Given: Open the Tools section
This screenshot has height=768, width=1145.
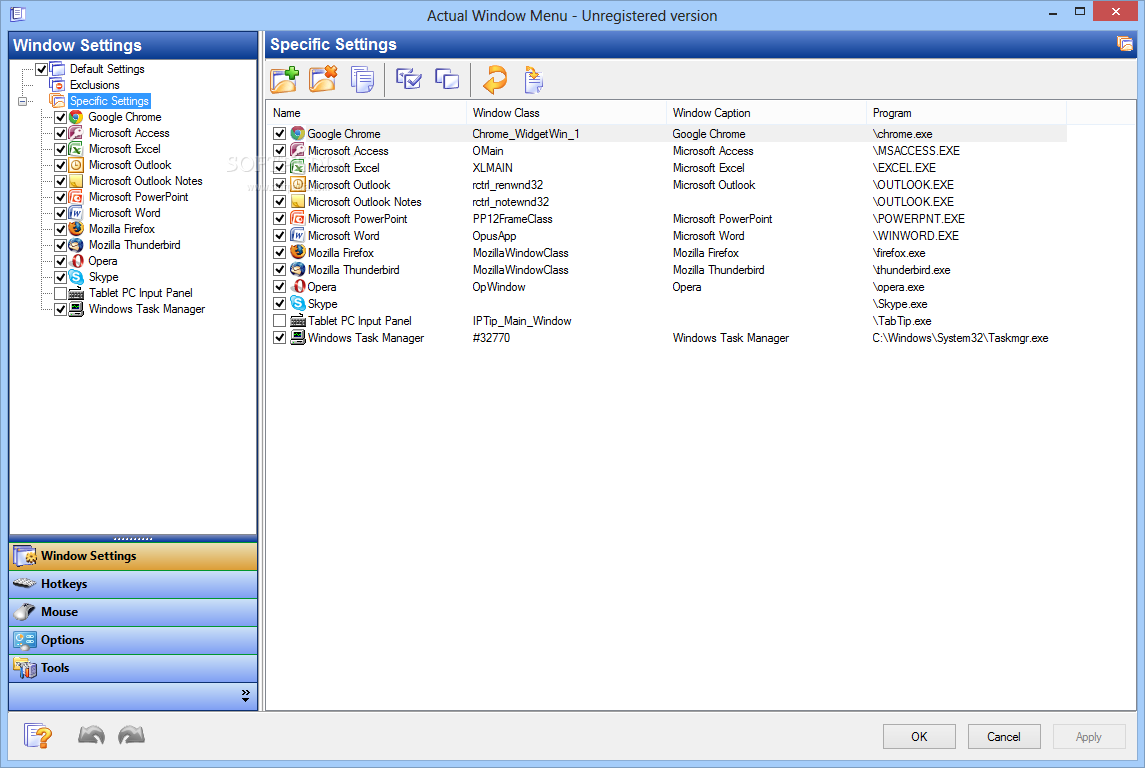Looking at the screenshot, I should [133, 668].
